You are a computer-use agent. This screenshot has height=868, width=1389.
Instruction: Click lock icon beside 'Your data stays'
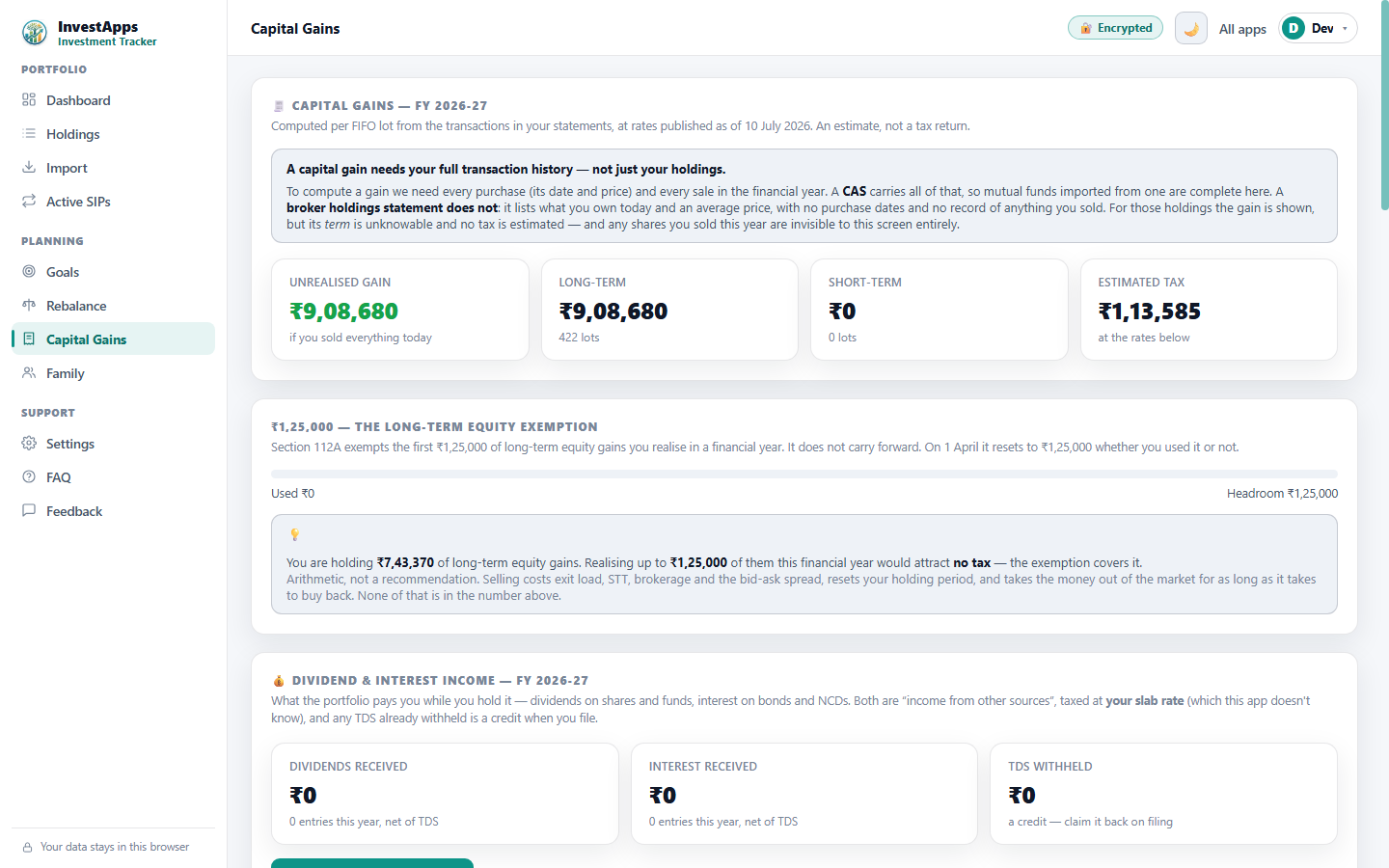[28, 847]
